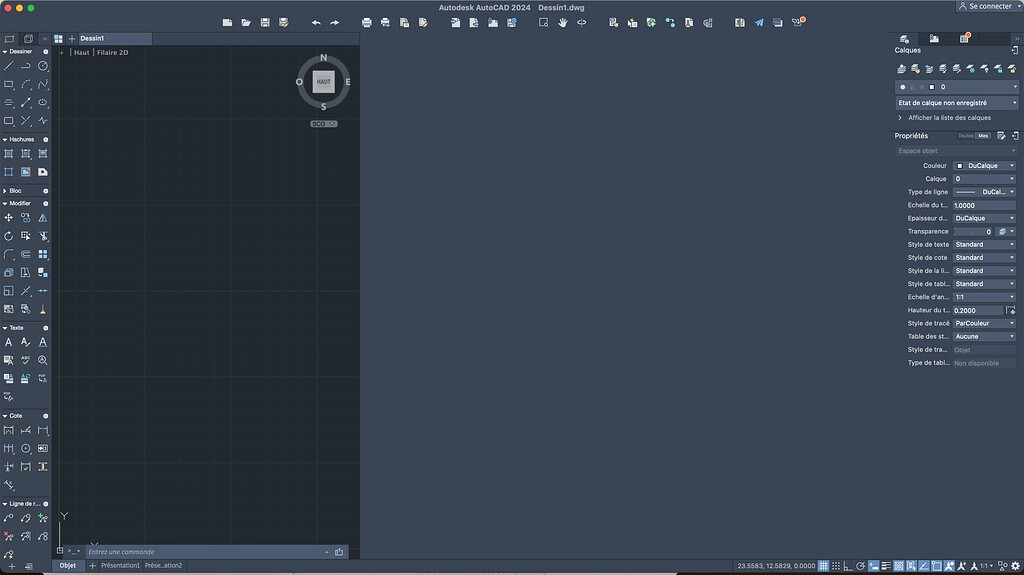Screen dimensions: 1024x575
Task: Open the Type de ligne dropdown
Action: tap(985, 192)
